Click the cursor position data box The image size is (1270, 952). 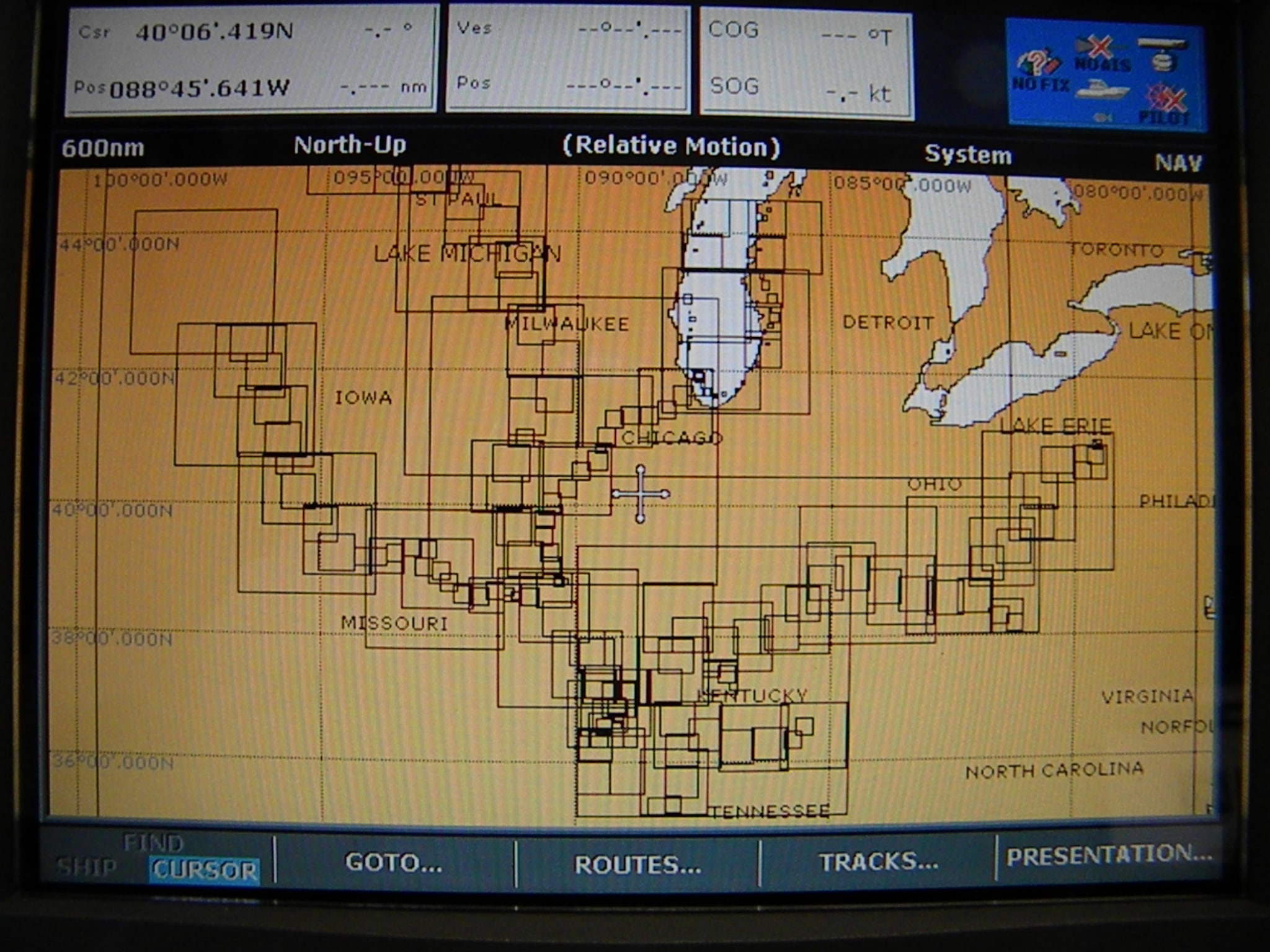251,59
